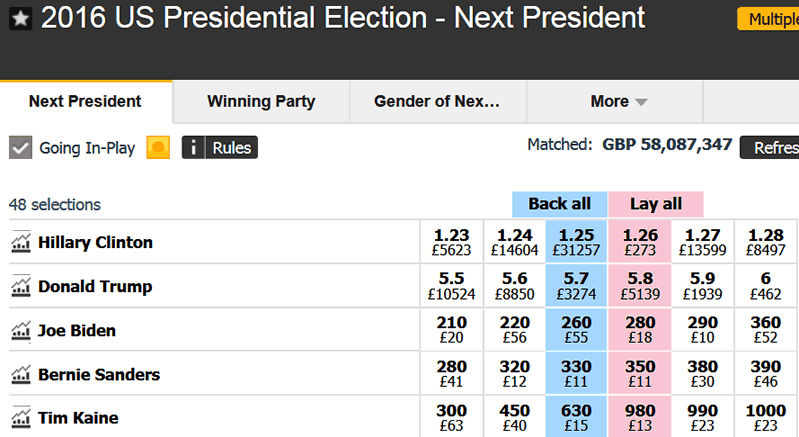Click the Back all header
The width and height of the screenshot is (799, 437).
coord(559,204)
